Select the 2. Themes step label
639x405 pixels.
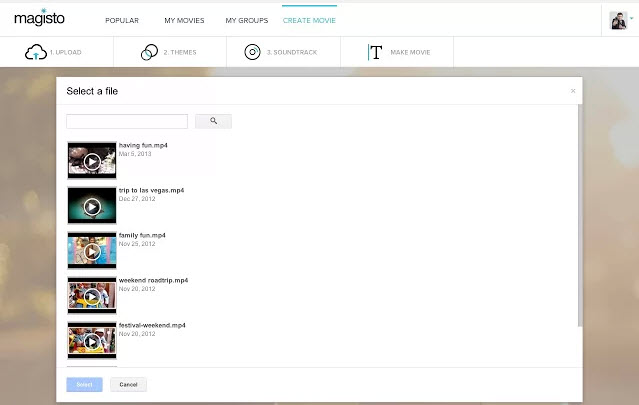[180, 52]
